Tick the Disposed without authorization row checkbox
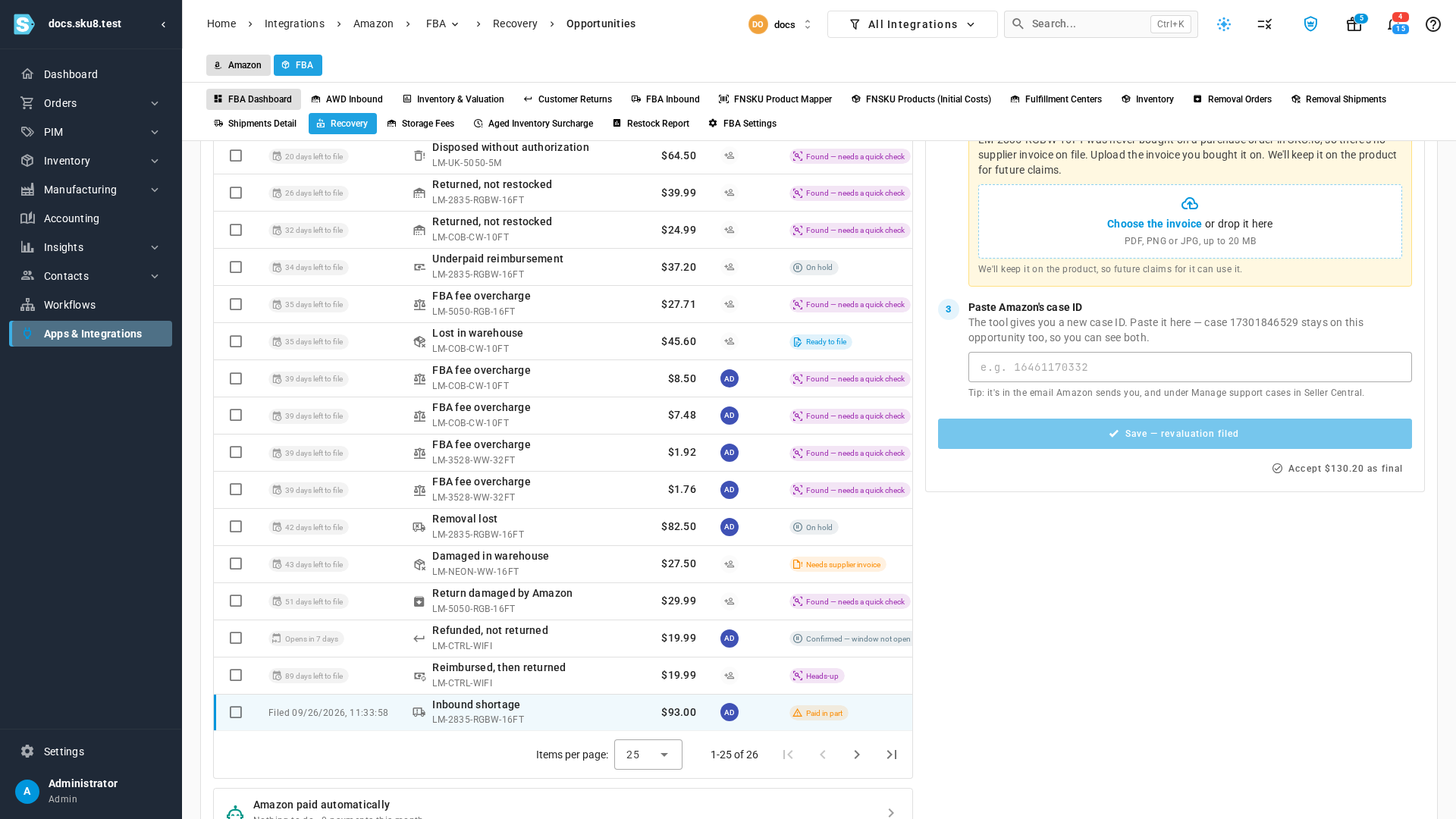The height and width of the screenshot is (819, 1456). (x=236, y=155)
